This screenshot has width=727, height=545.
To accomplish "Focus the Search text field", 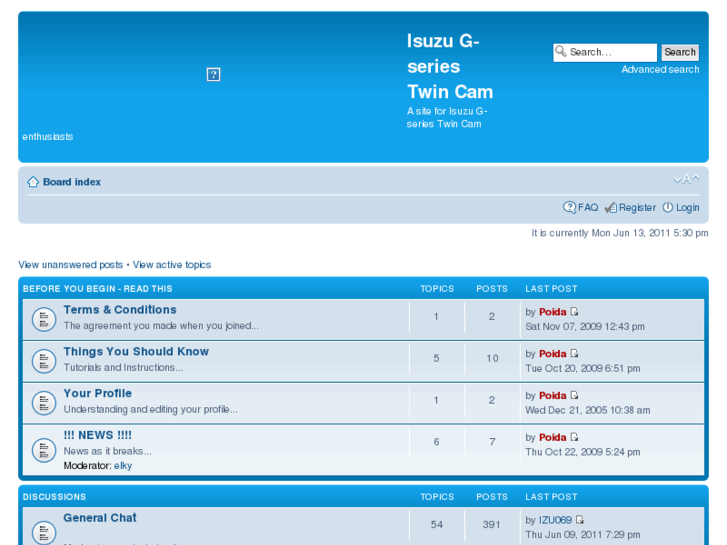I will click(x=605, y=52).
